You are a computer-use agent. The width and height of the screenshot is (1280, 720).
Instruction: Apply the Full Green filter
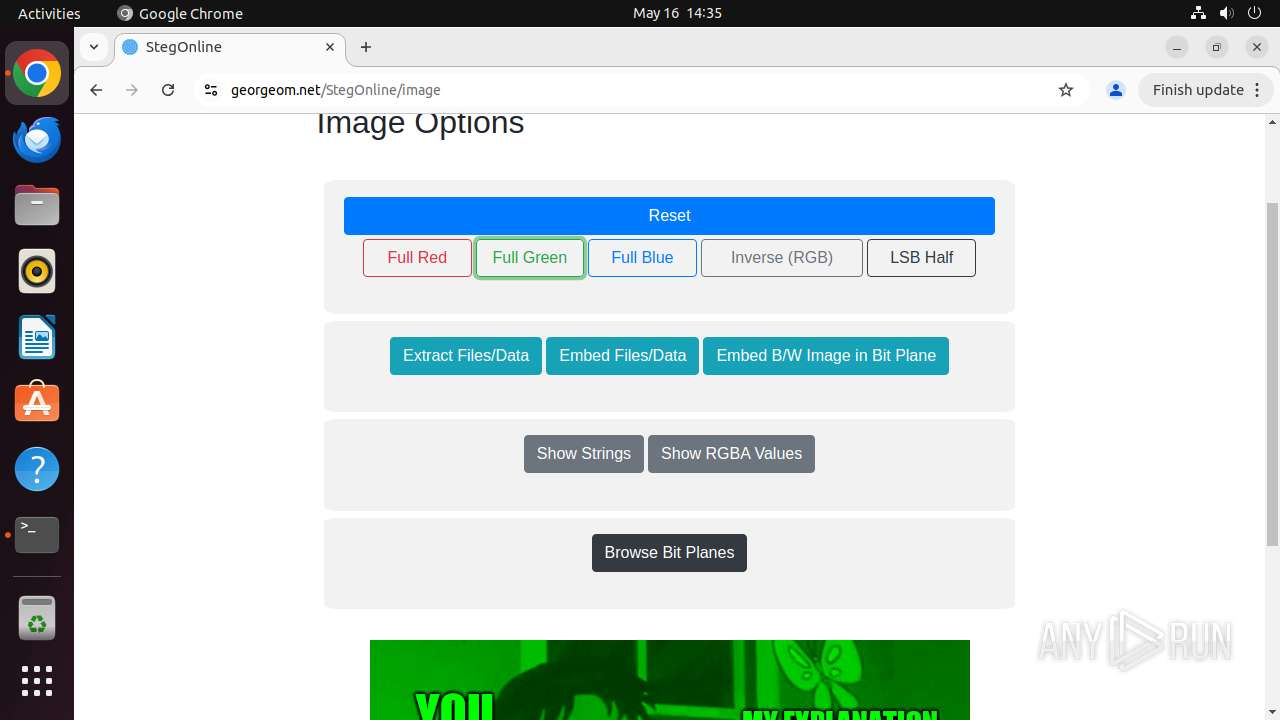530,258
